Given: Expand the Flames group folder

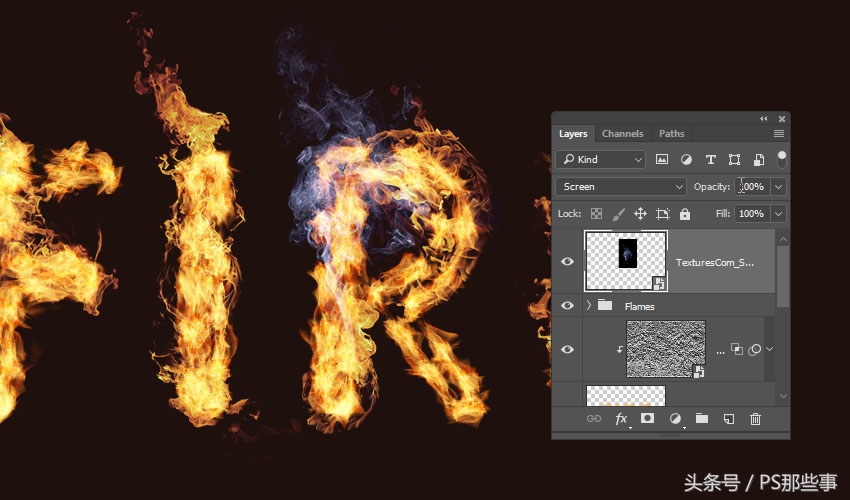Looking at the screenshot, I should coord(589,305).
